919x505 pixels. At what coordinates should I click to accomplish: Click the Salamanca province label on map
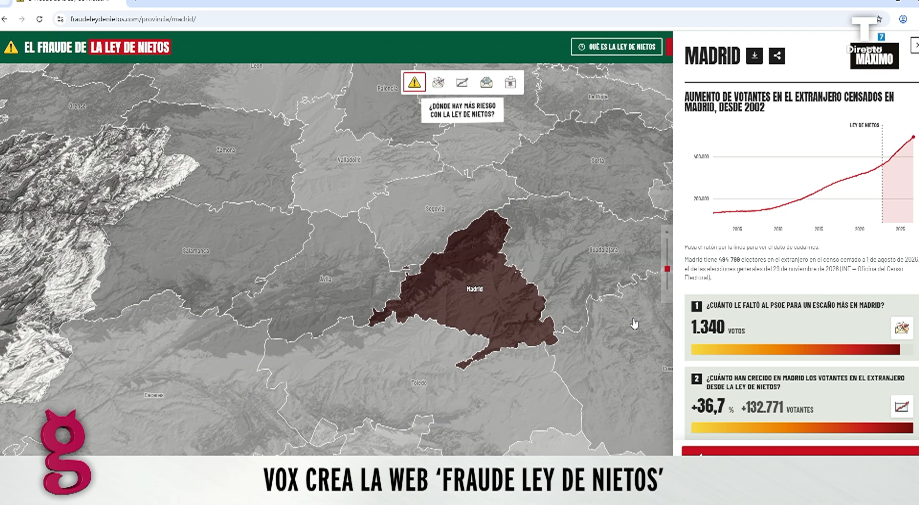point(196,251)
